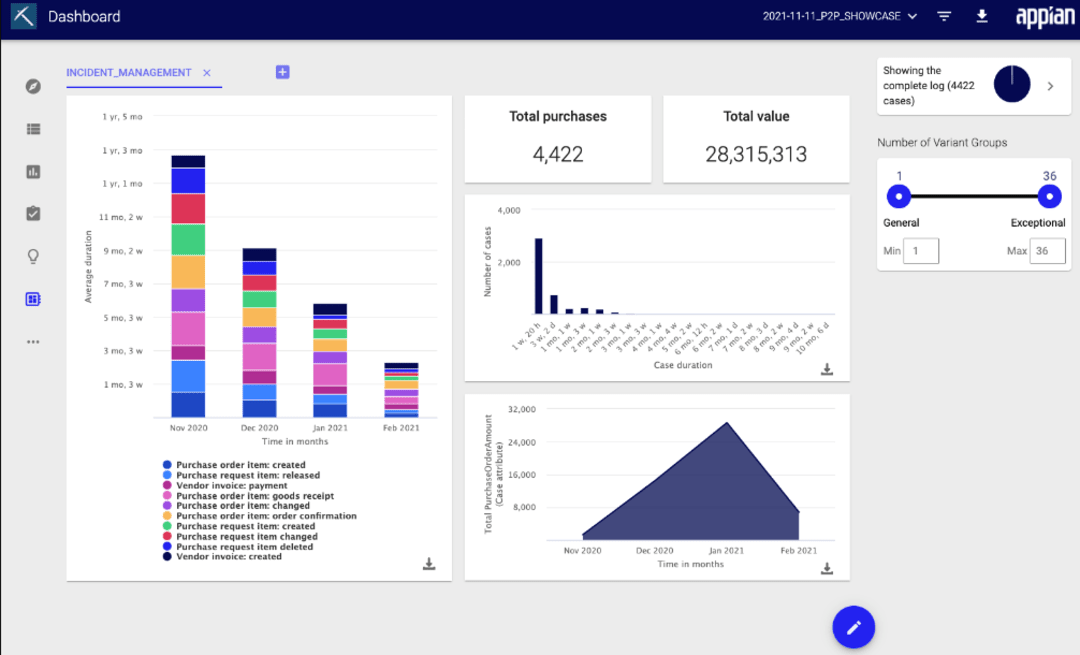The height and width of the screenshot is (655, 1080).
Task: Select the lightbulb insights icon in the sidebar
Action: pos(32,256)
